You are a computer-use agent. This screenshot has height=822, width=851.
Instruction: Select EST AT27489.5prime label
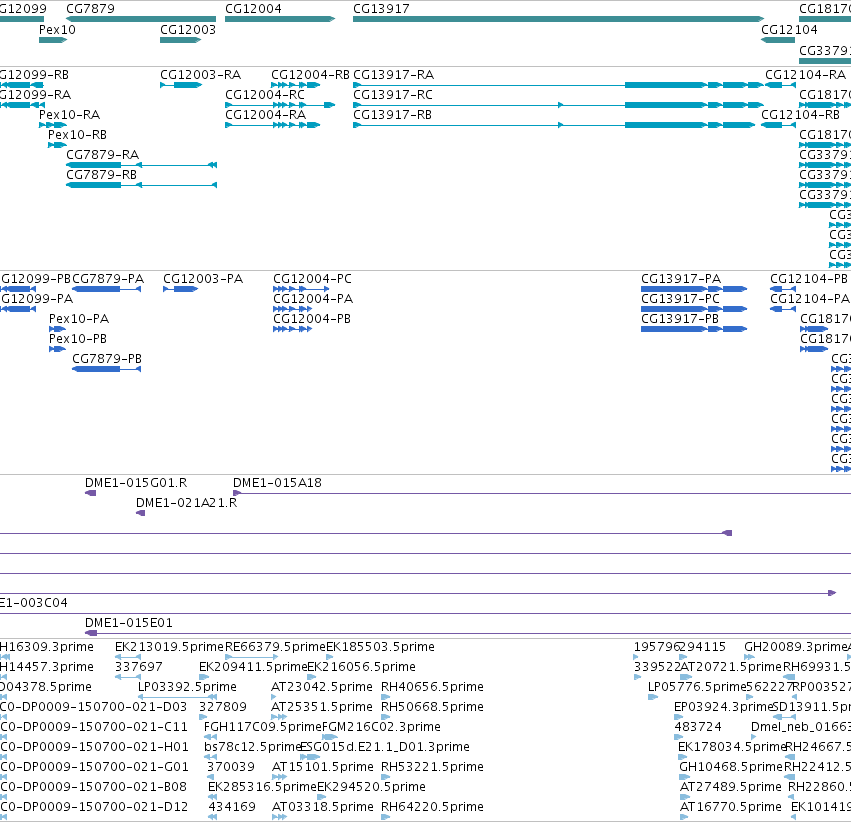point(731,787)
